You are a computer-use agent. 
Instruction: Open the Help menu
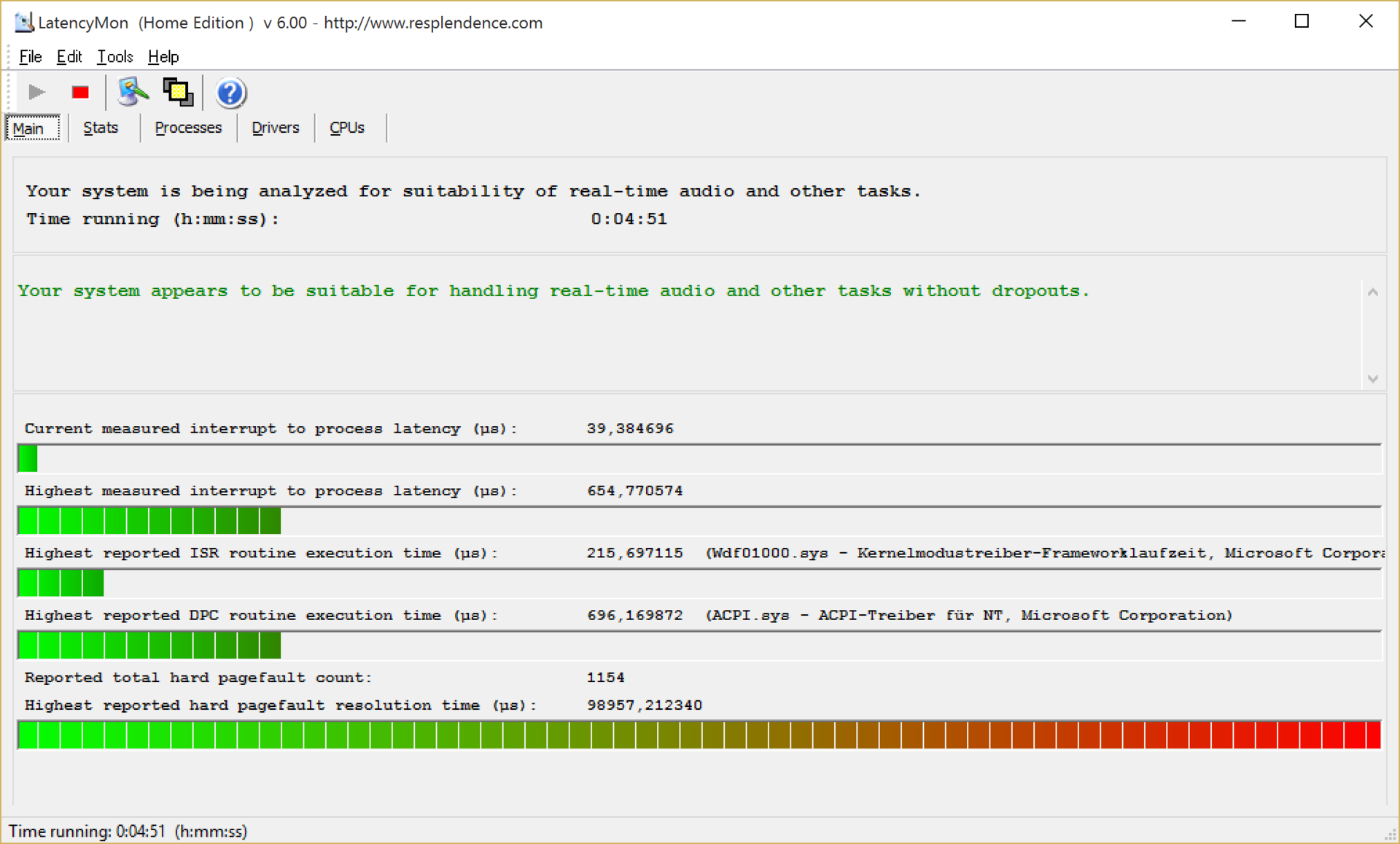click(x=163, y=57)
